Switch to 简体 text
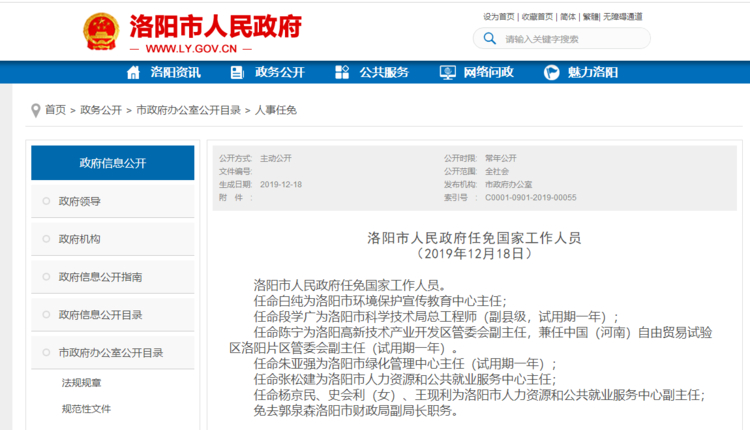Image resolution: width=750 pixels, height=430 pixels. [x=568, y=17]
